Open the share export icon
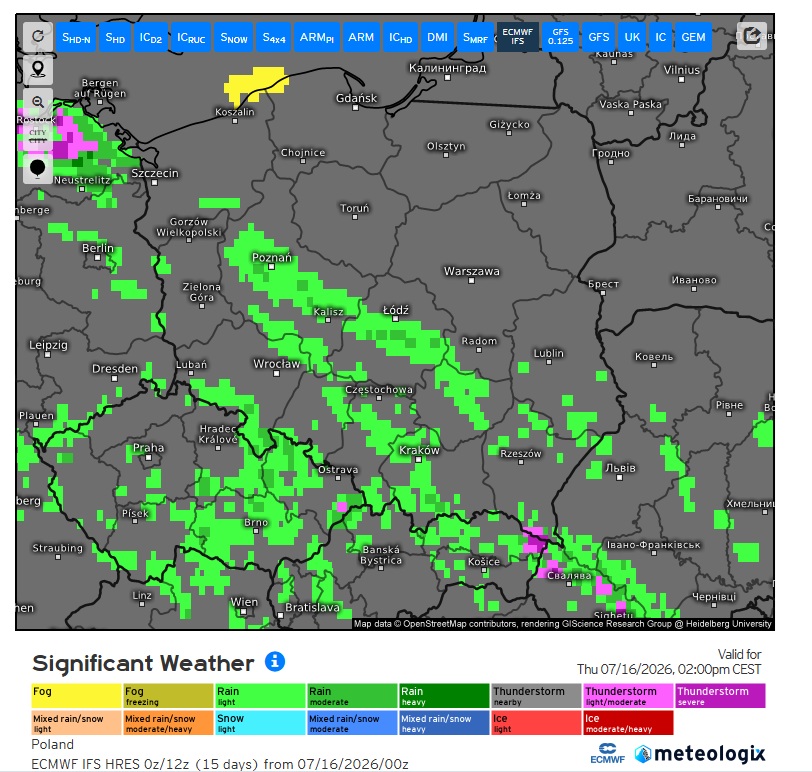The height and width of the screenshot is (772, 812). [x=751, y=36]
